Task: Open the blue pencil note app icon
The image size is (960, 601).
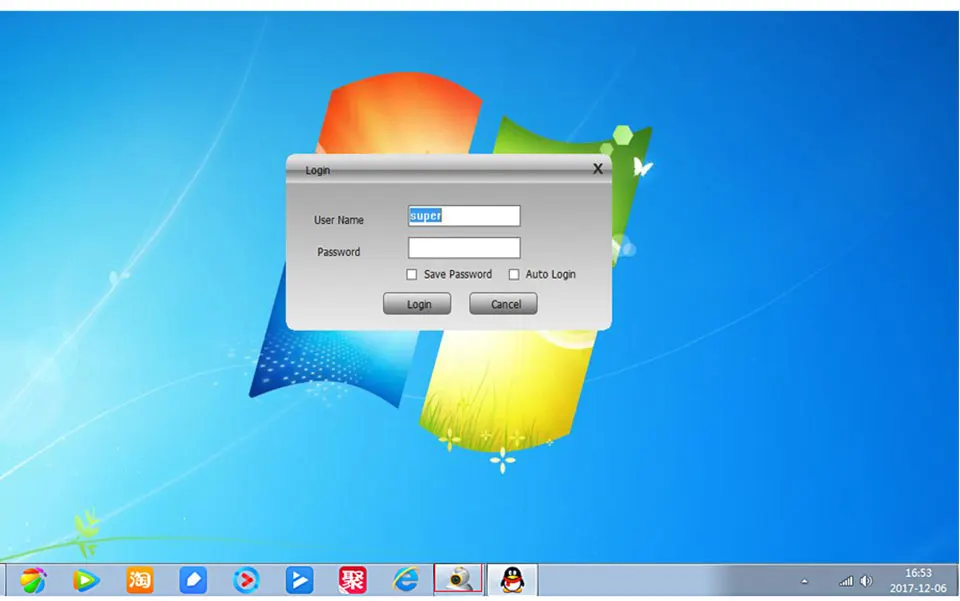Action: tap(193, 580)
